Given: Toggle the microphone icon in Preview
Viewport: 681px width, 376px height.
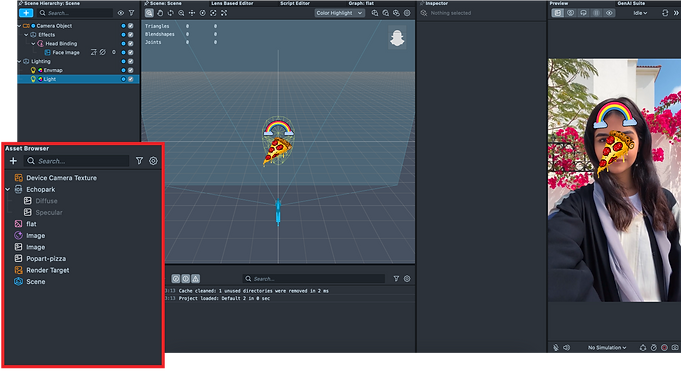Looking at the screenshot, I should (x=556, y=348).
